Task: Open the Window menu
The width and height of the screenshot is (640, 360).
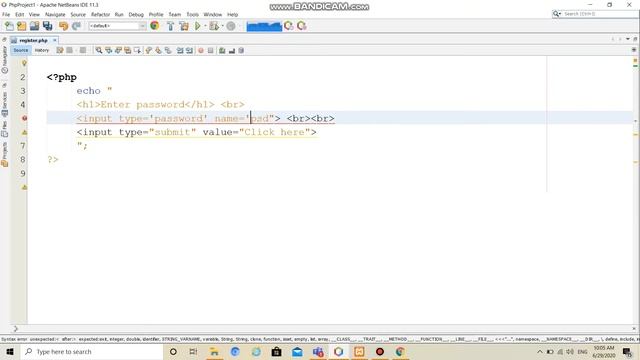Action: click(213, 14)
